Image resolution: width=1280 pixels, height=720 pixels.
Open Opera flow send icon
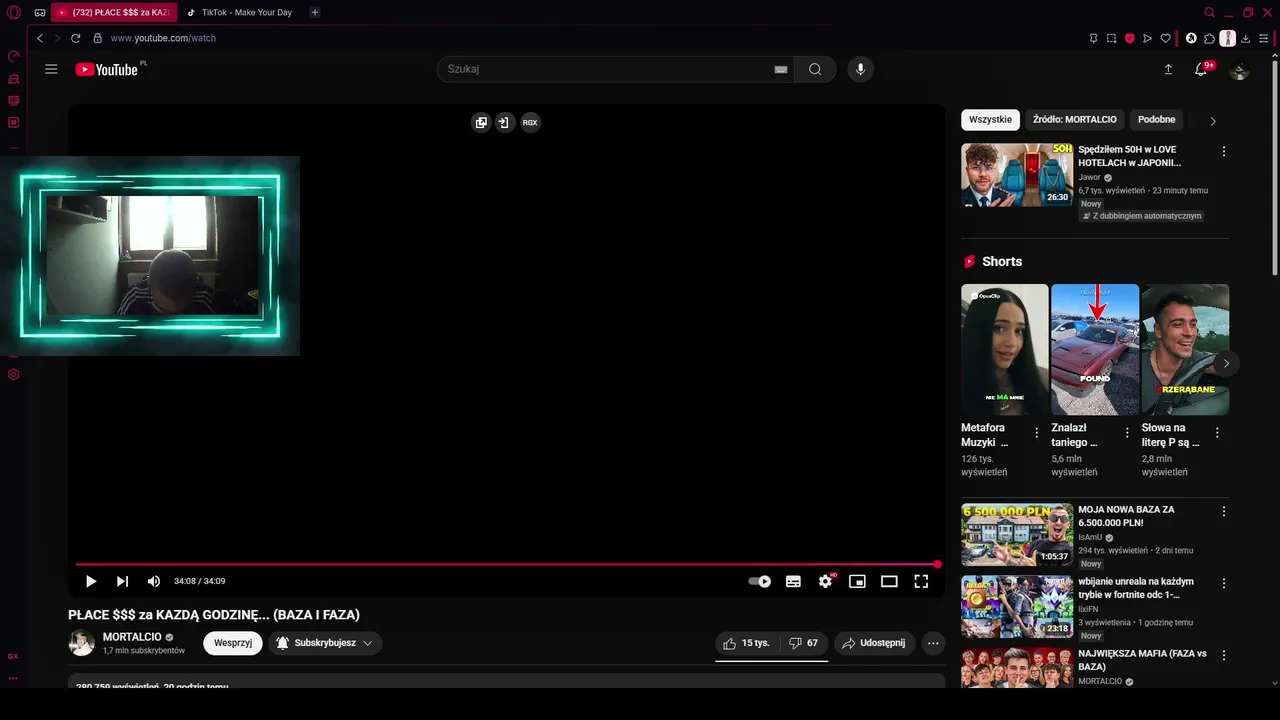[1147, 38]
